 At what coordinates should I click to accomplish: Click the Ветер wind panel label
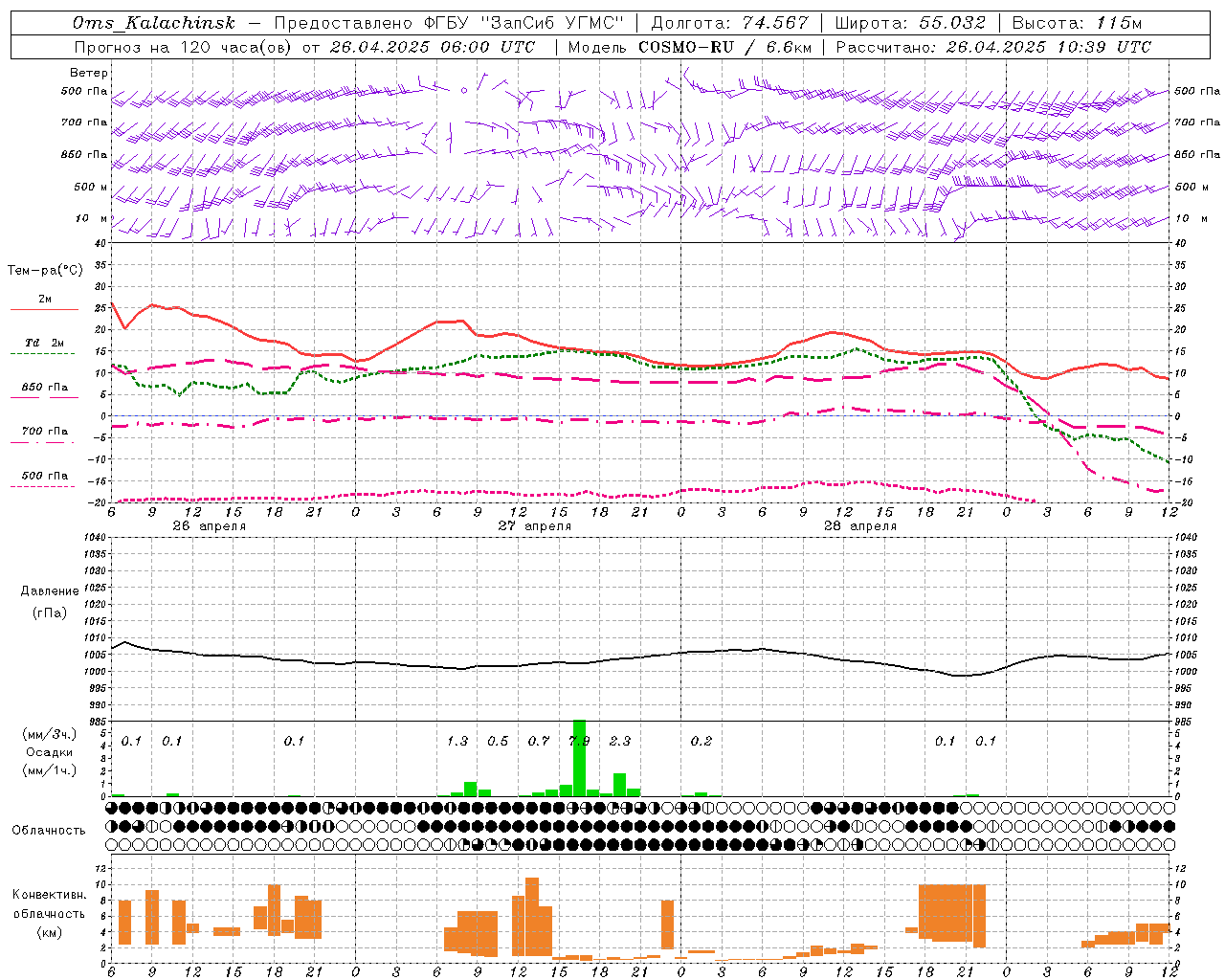tap(89, 73)
